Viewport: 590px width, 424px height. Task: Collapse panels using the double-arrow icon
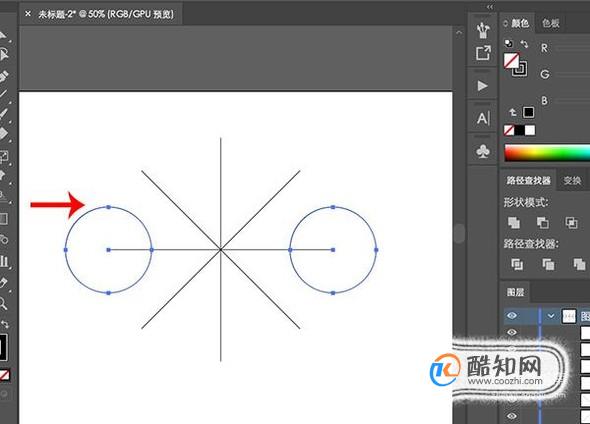click(490, 7)
